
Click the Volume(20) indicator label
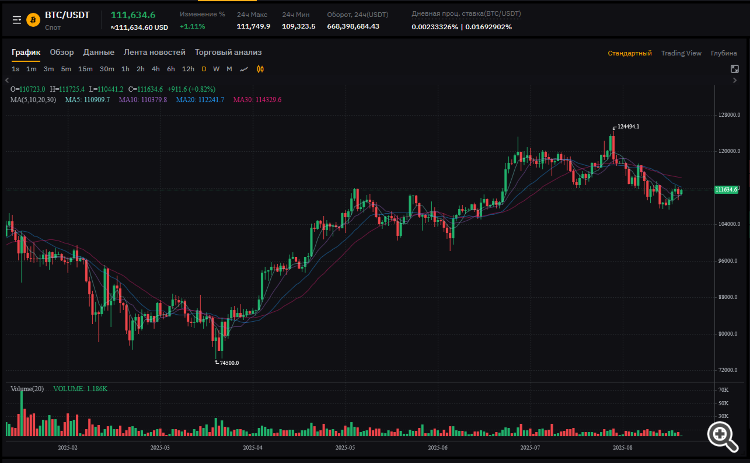click(27, 388)
